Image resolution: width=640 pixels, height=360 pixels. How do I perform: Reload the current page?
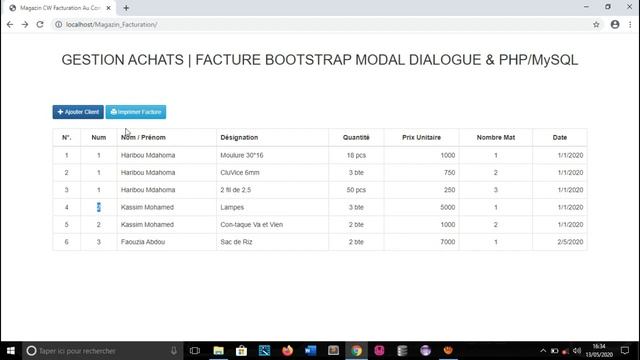click(40, 24)
